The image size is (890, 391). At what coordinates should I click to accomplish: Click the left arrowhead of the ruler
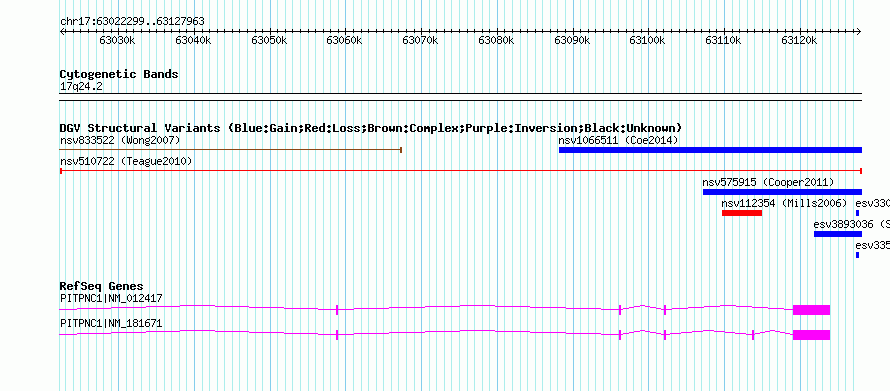(62, 31)
